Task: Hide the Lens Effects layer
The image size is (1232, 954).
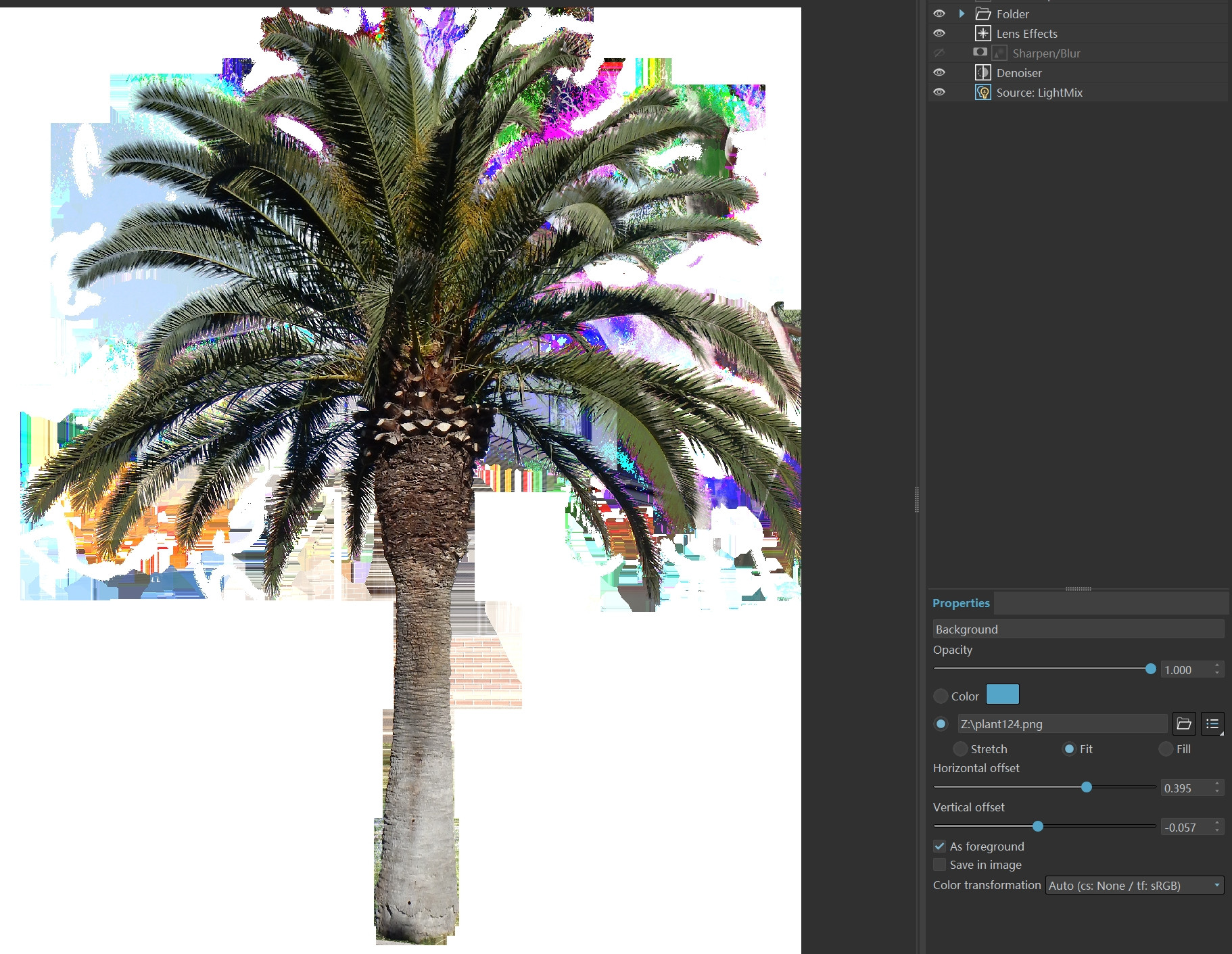Action: point(939,33)
